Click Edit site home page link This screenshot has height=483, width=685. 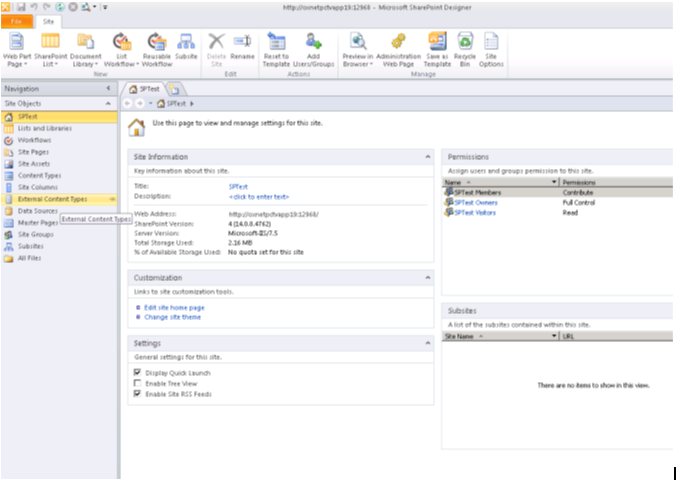pyautogui.click(x=174, y=307)
